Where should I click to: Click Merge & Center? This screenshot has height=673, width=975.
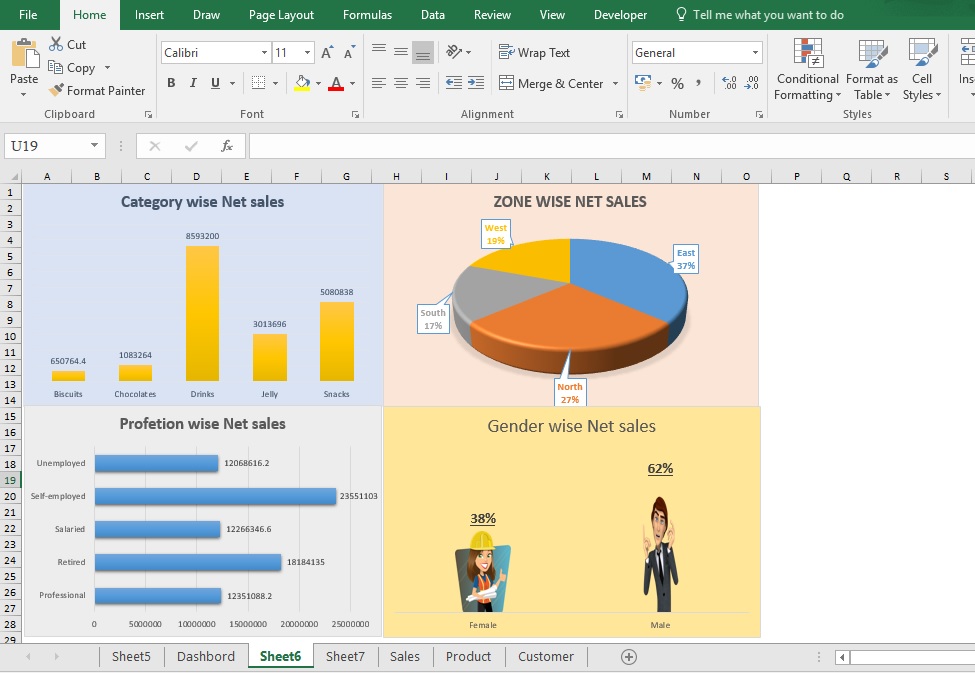click(x=551, y=83)
